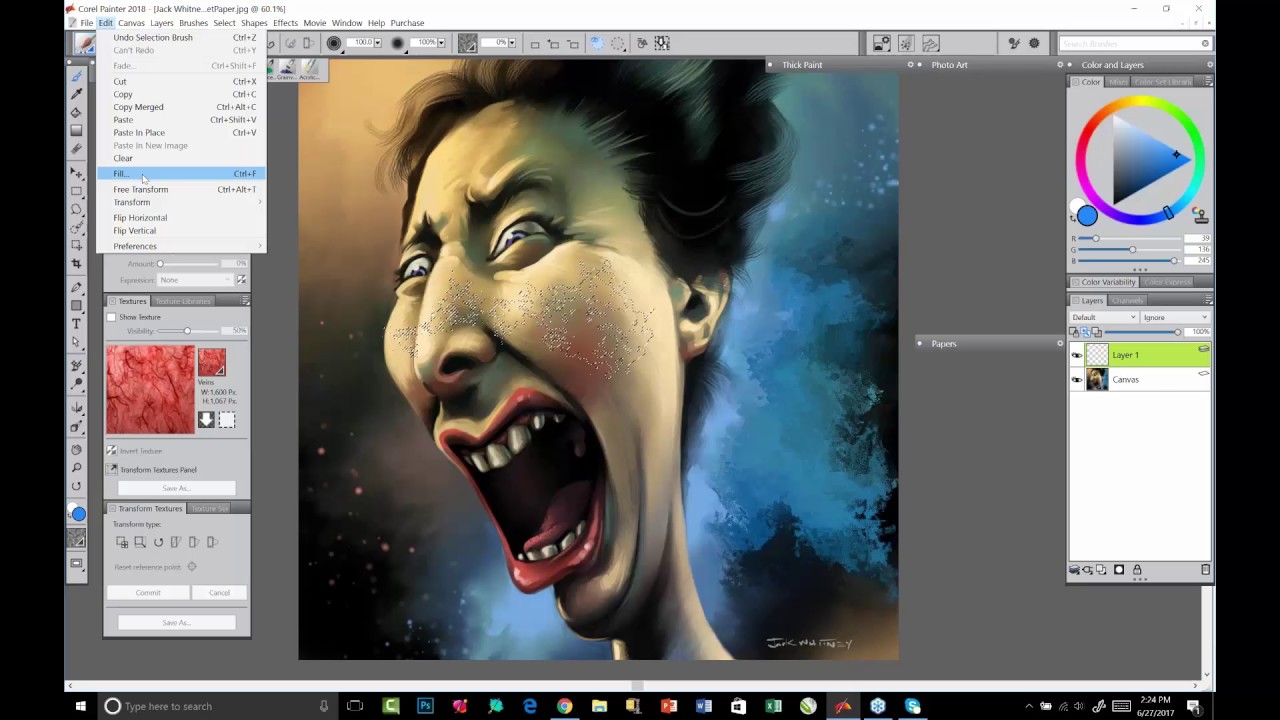Click the Delete layer trash icon
Screen dimensions: 1280x720
(1205, 570)
